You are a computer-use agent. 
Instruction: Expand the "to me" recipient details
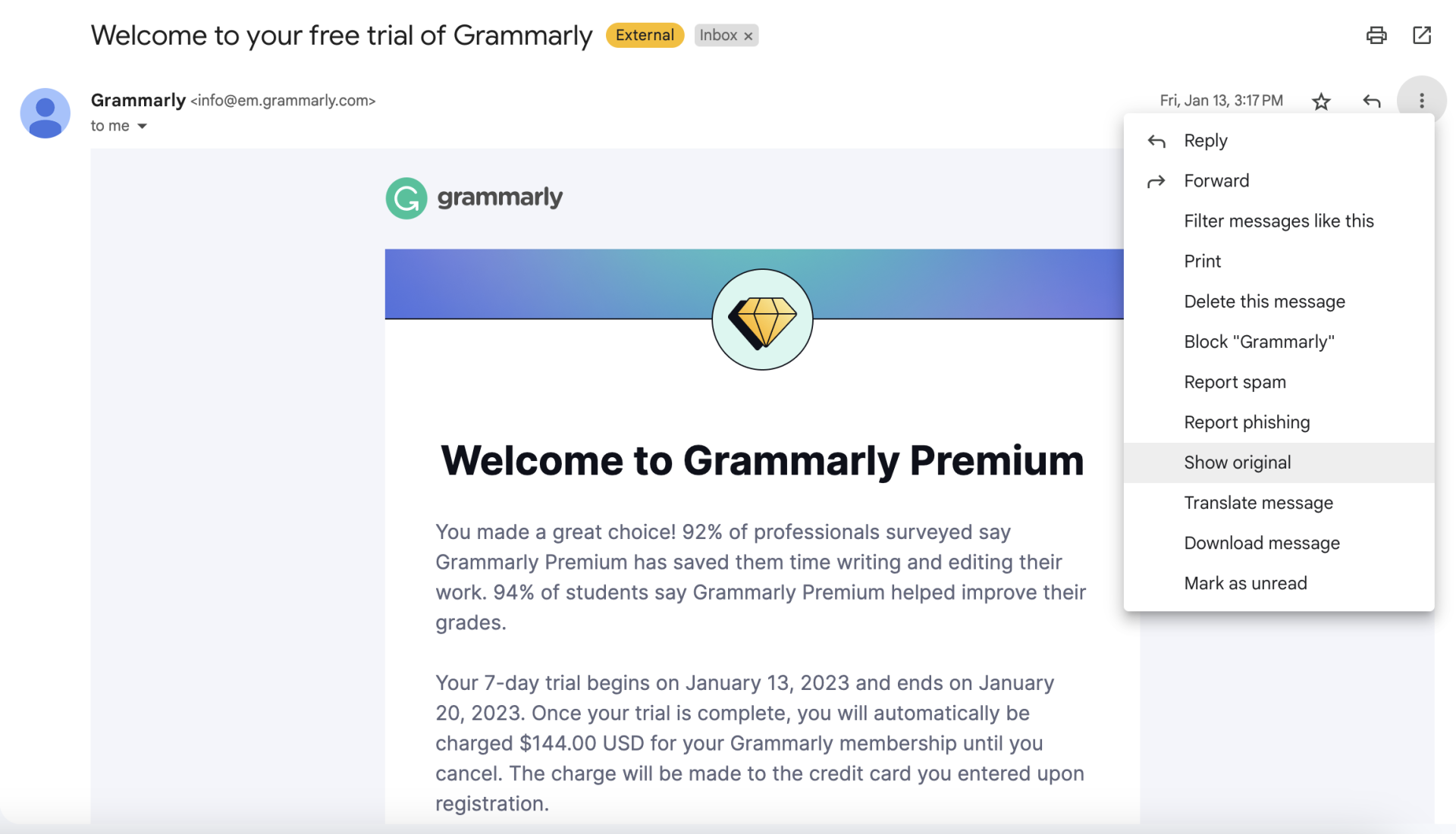(x=119, y=126)
